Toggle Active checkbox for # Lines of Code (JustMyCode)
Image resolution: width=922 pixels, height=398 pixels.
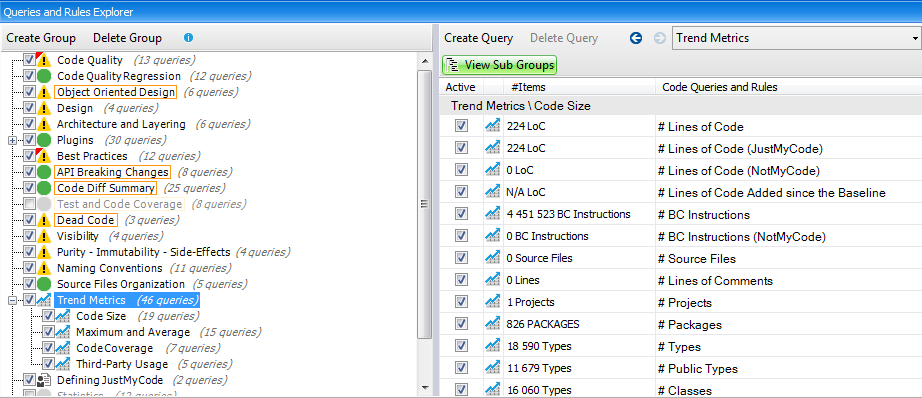click(x=462, y=148)
